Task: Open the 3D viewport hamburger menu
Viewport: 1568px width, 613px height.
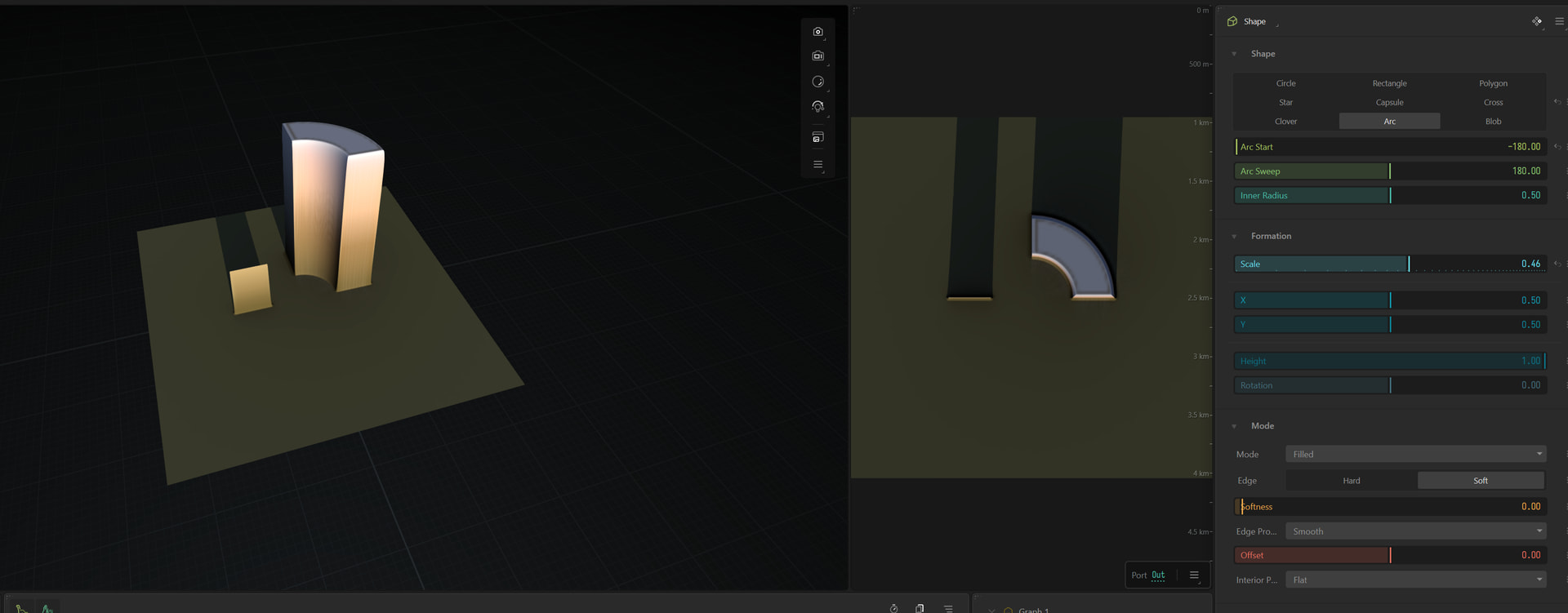Action: click(817, 164)
